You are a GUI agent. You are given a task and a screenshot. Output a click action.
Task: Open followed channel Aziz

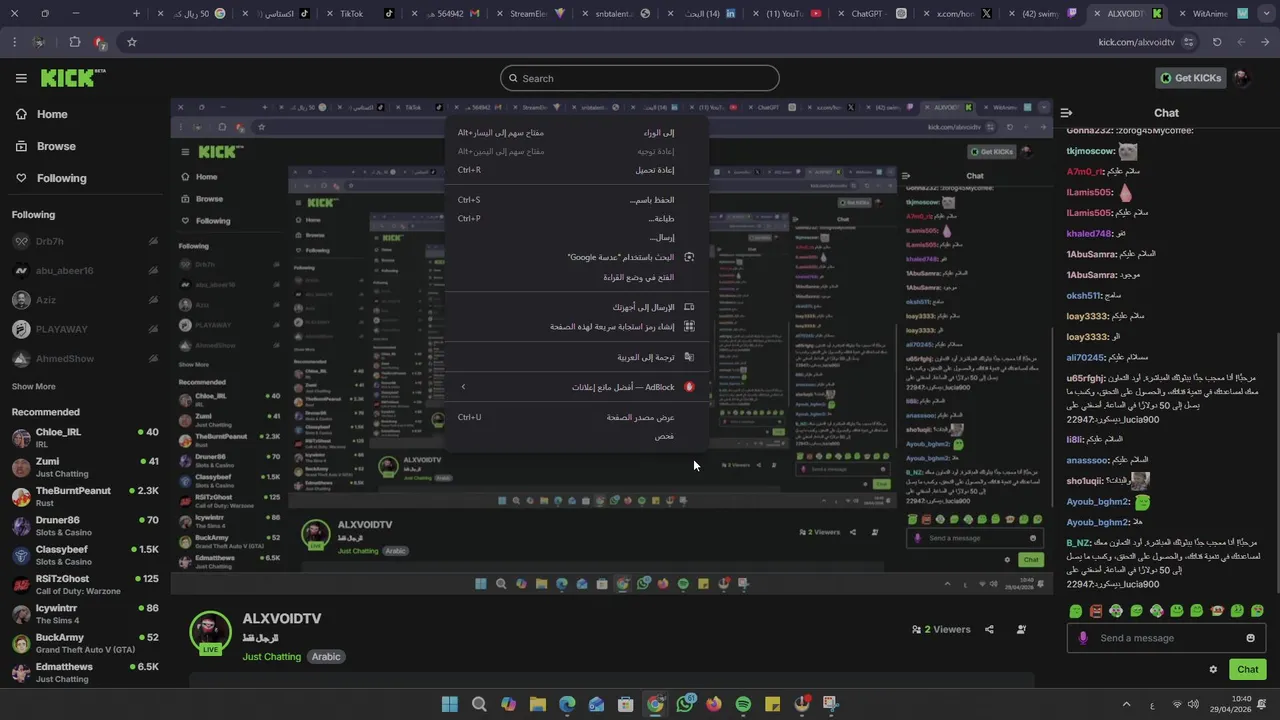pos(85,300)
